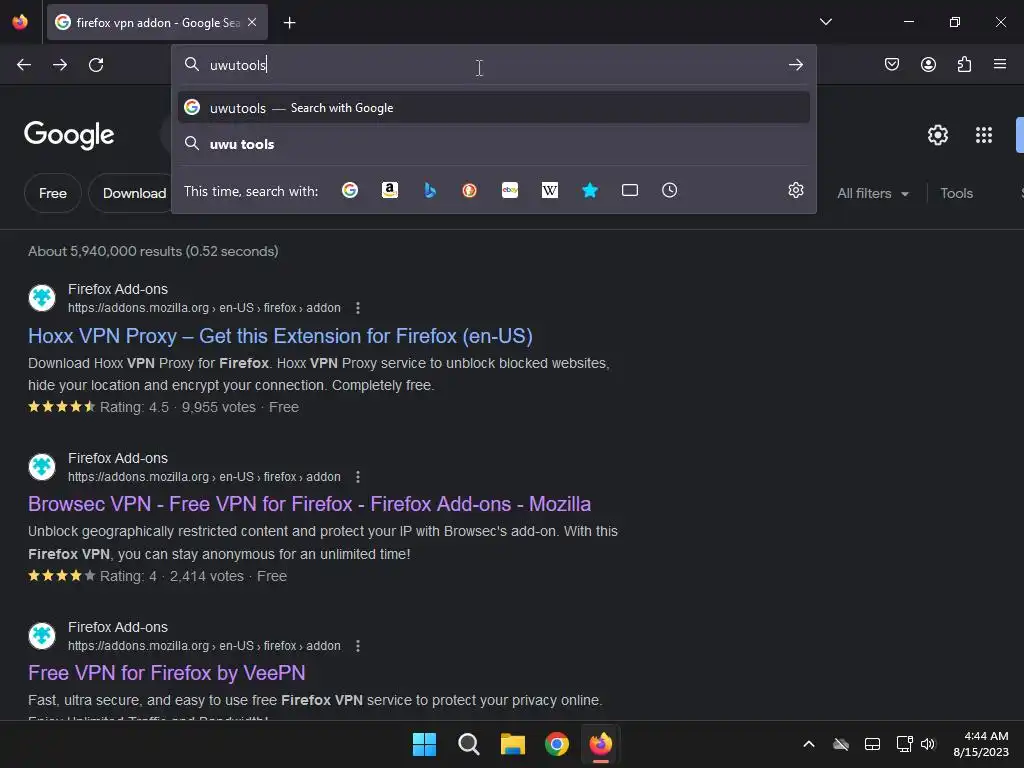Click the results count text
The image size is (1024, 768).
(x=153, y=251)
